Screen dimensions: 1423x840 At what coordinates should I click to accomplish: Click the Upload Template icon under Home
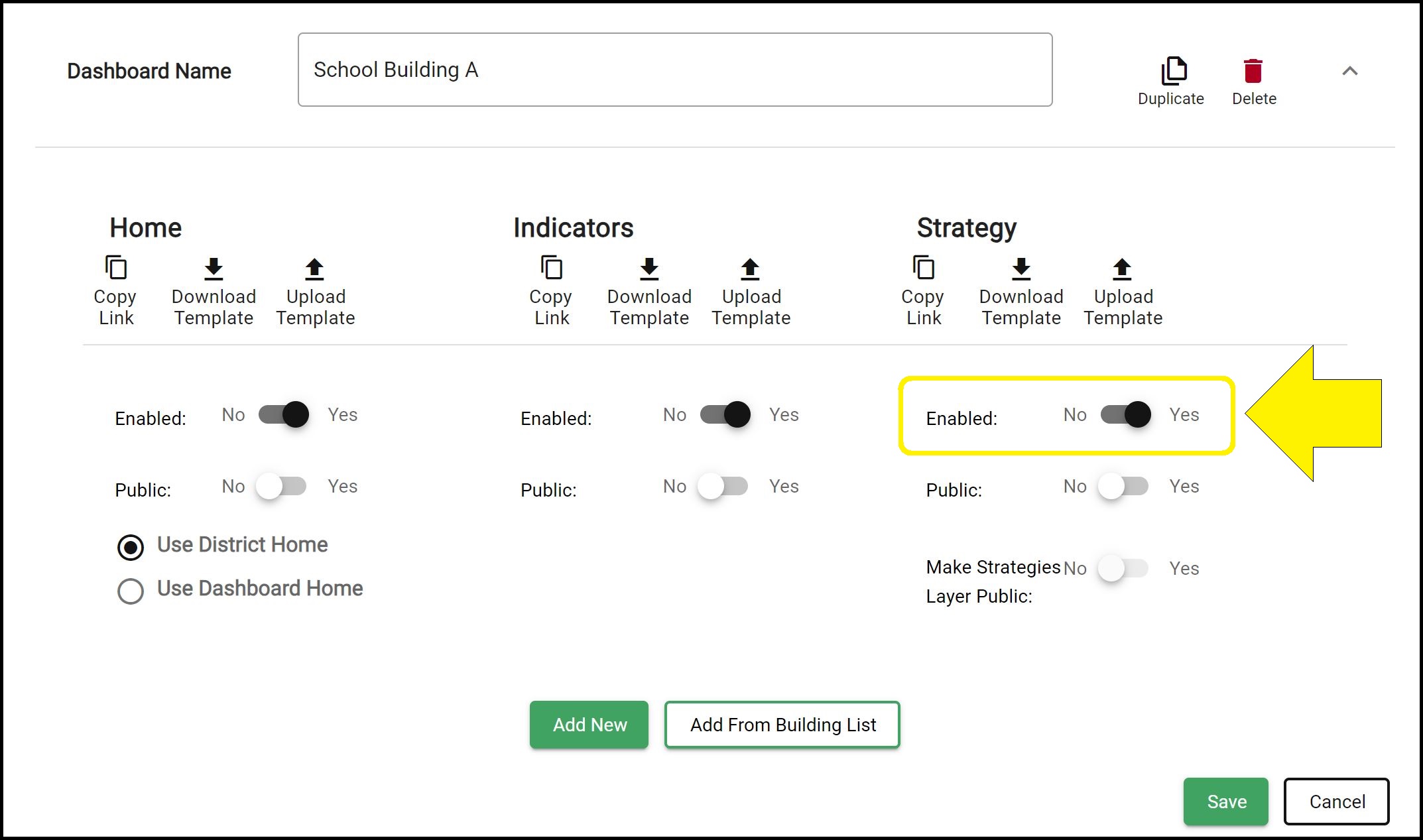pos(315,268)
